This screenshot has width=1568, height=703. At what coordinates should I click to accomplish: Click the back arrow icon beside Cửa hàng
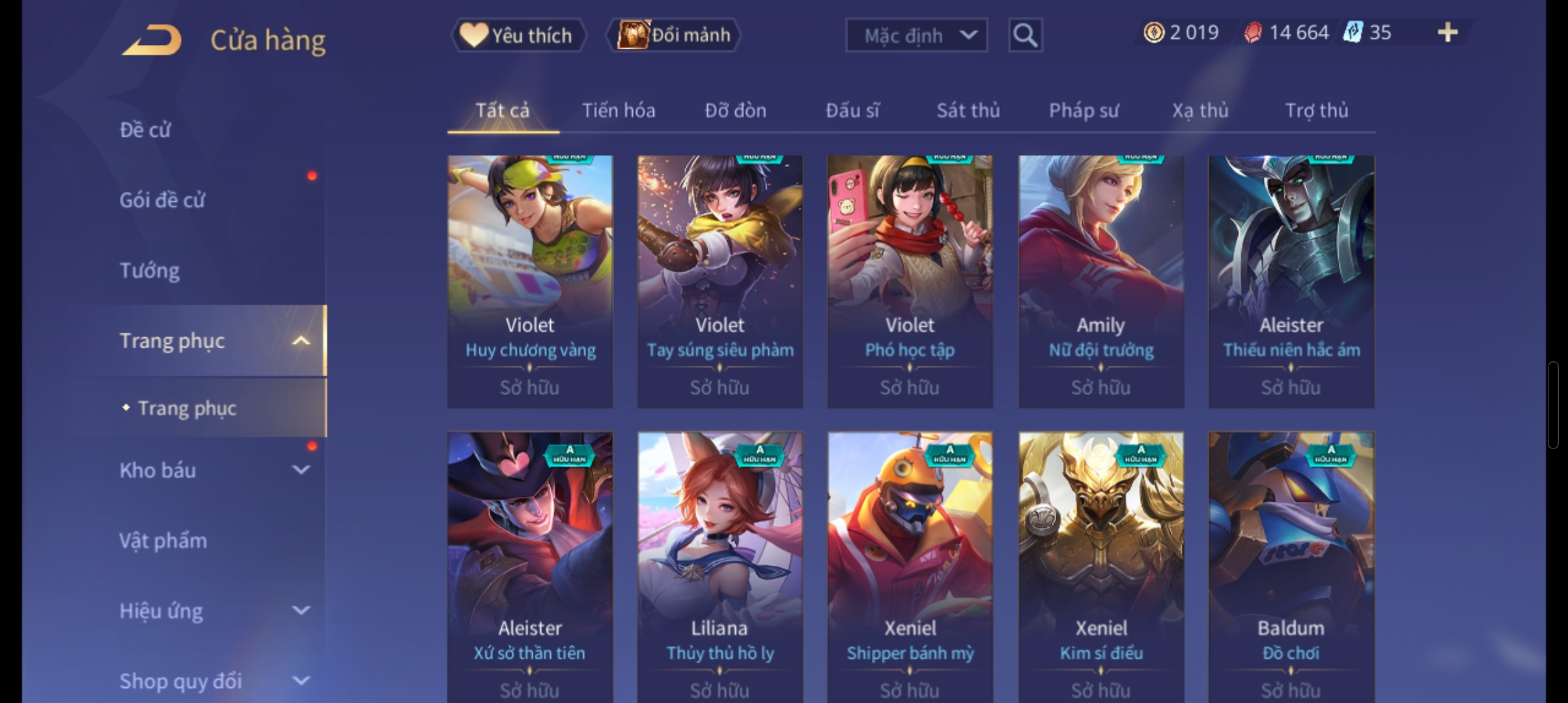[151, 40]
